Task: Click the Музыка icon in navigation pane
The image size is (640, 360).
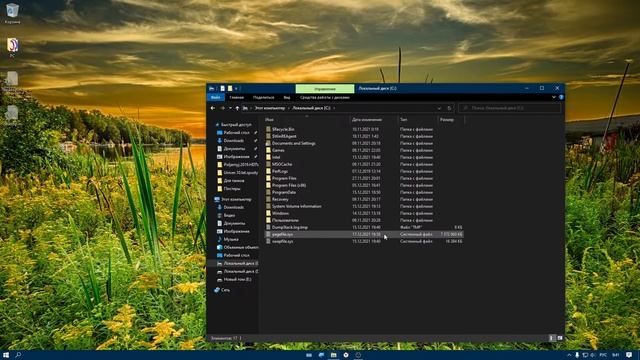Action: coord(220,239)
